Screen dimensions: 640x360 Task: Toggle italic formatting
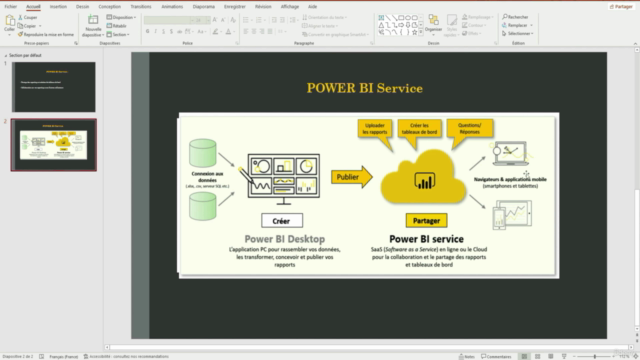point(156,31)
